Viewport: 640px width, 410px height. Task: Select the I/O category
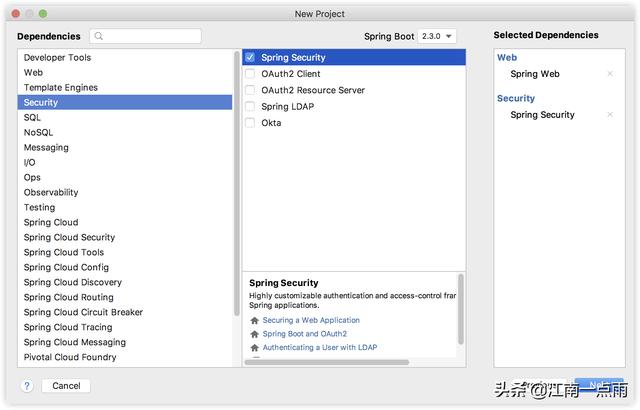tap(125, 162)
